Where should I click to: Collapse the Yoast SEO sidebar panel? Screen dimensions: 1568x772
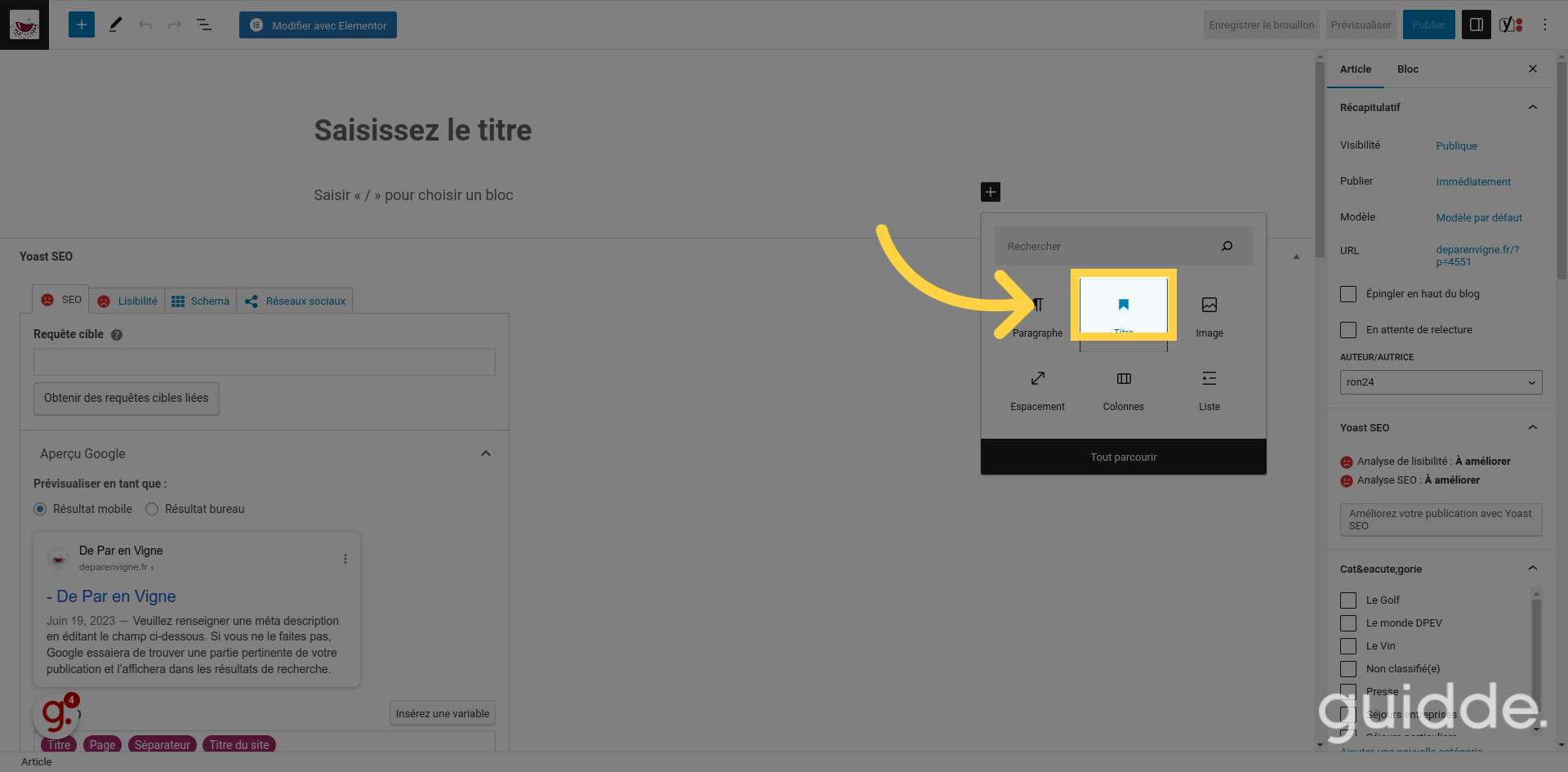pyautogui.click(x=1533, y=427)
